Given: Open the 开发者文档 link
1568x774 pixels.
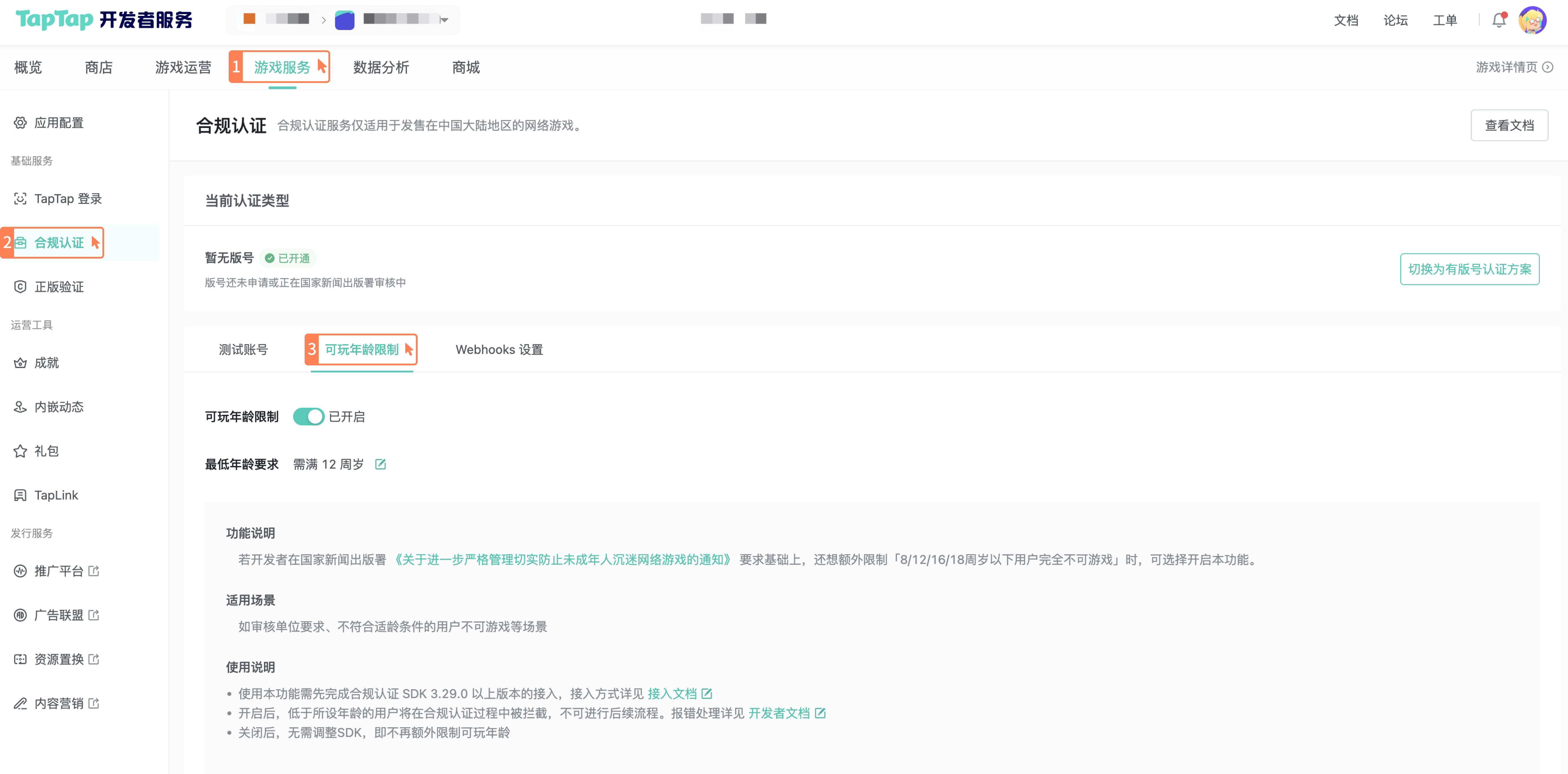Looking at the screenshot, I should click(779, 713).
